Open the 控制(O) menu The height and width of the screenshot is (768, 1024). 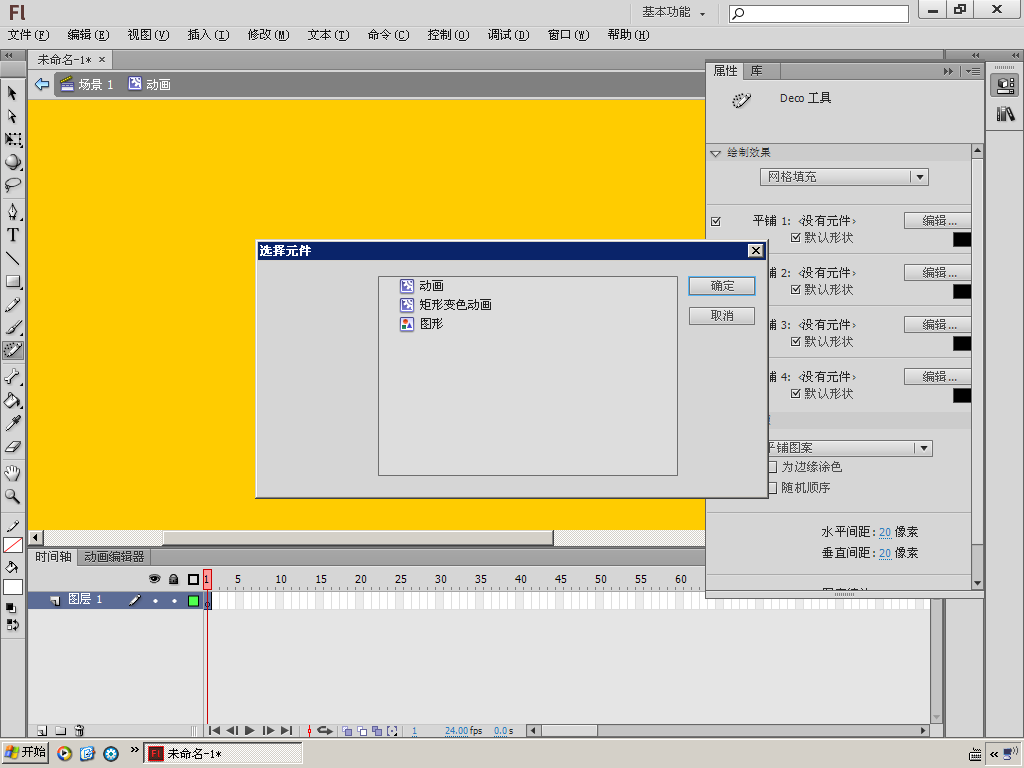[x=448, y=35]
